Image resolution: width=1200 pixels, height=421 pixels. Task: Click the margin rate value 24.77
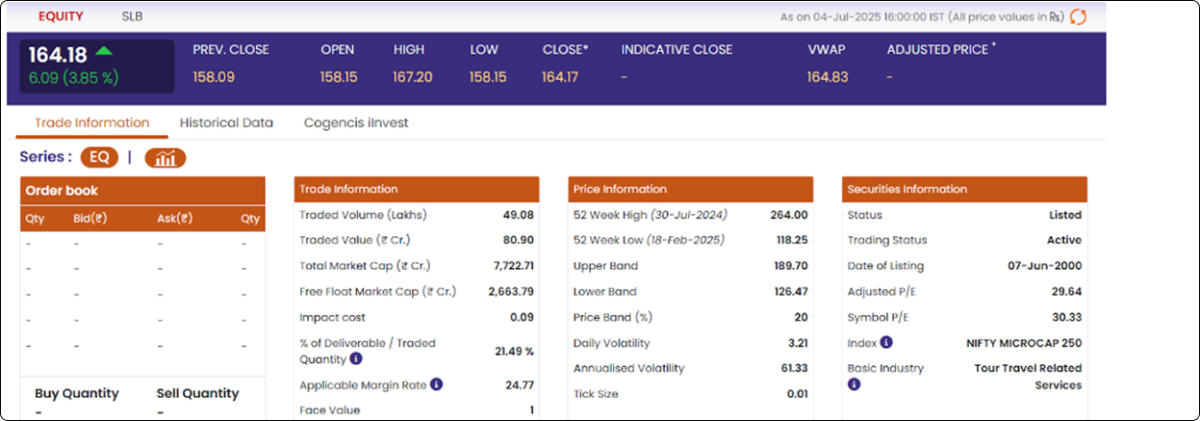[519, 384]
